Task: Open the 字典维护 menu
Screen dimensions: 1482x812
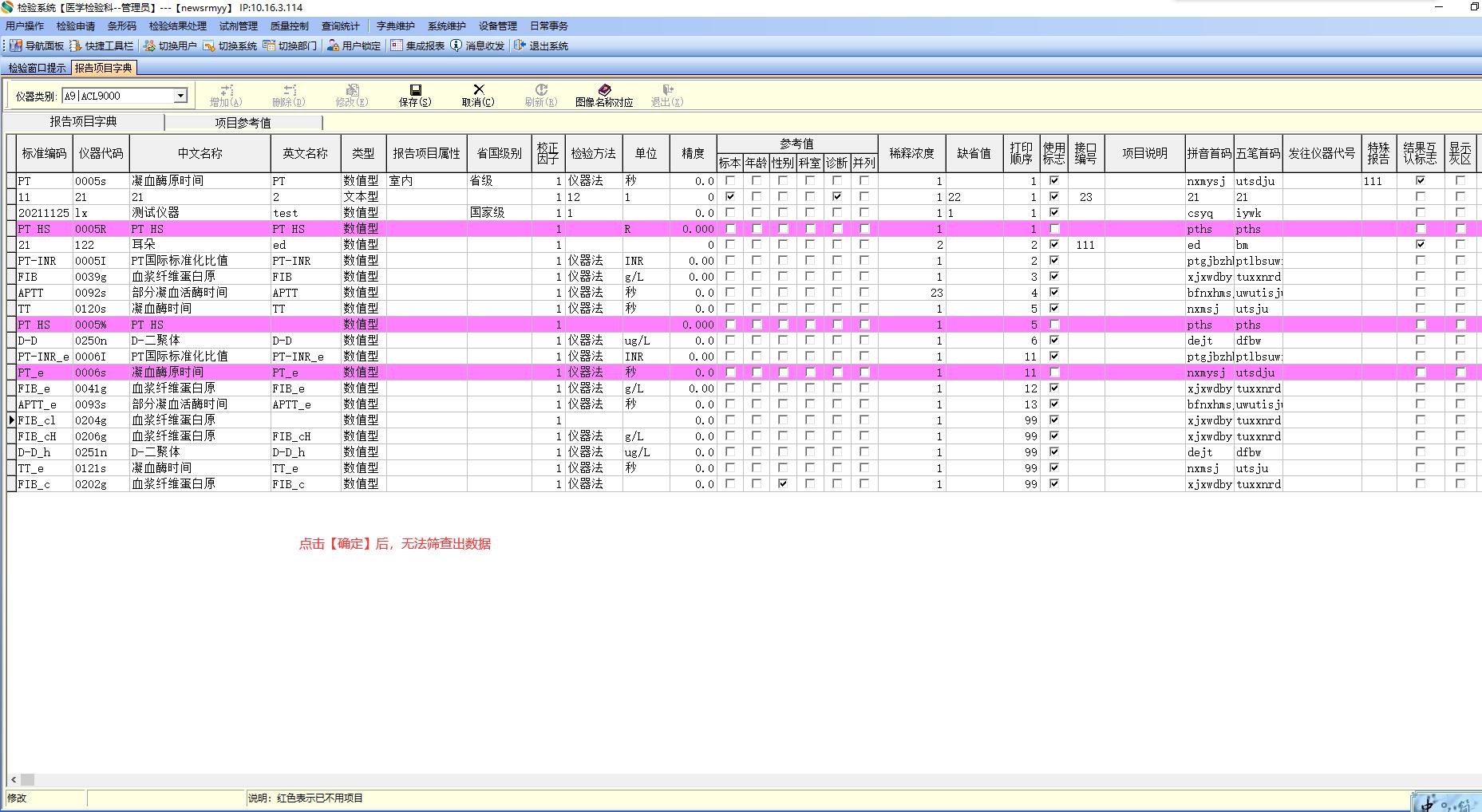Action: tap(395, 26)
